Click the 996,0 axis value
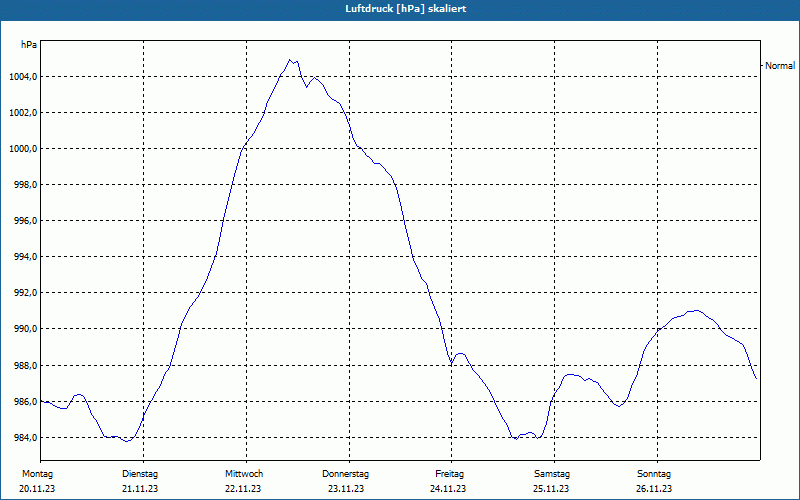The height and width of the screenshot is (500, 800). click(x=25, y=221)
